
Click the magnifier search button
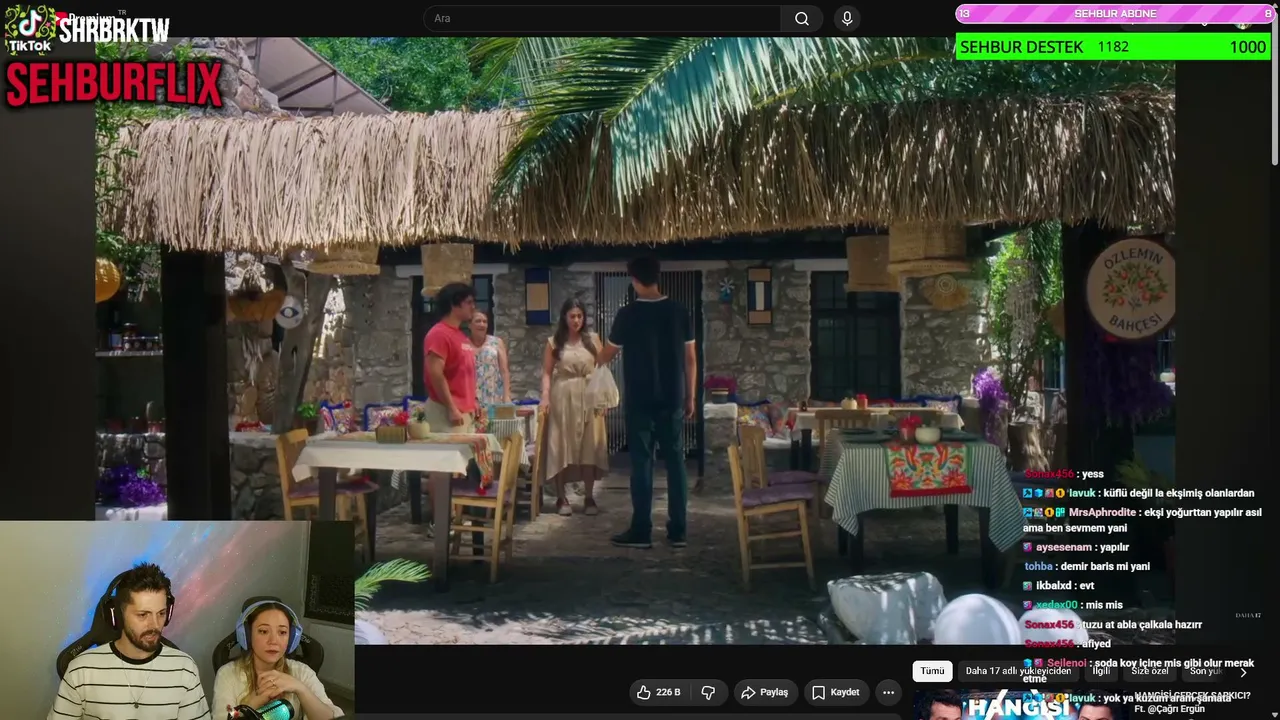pyautogui.click(x=801, y=18)
